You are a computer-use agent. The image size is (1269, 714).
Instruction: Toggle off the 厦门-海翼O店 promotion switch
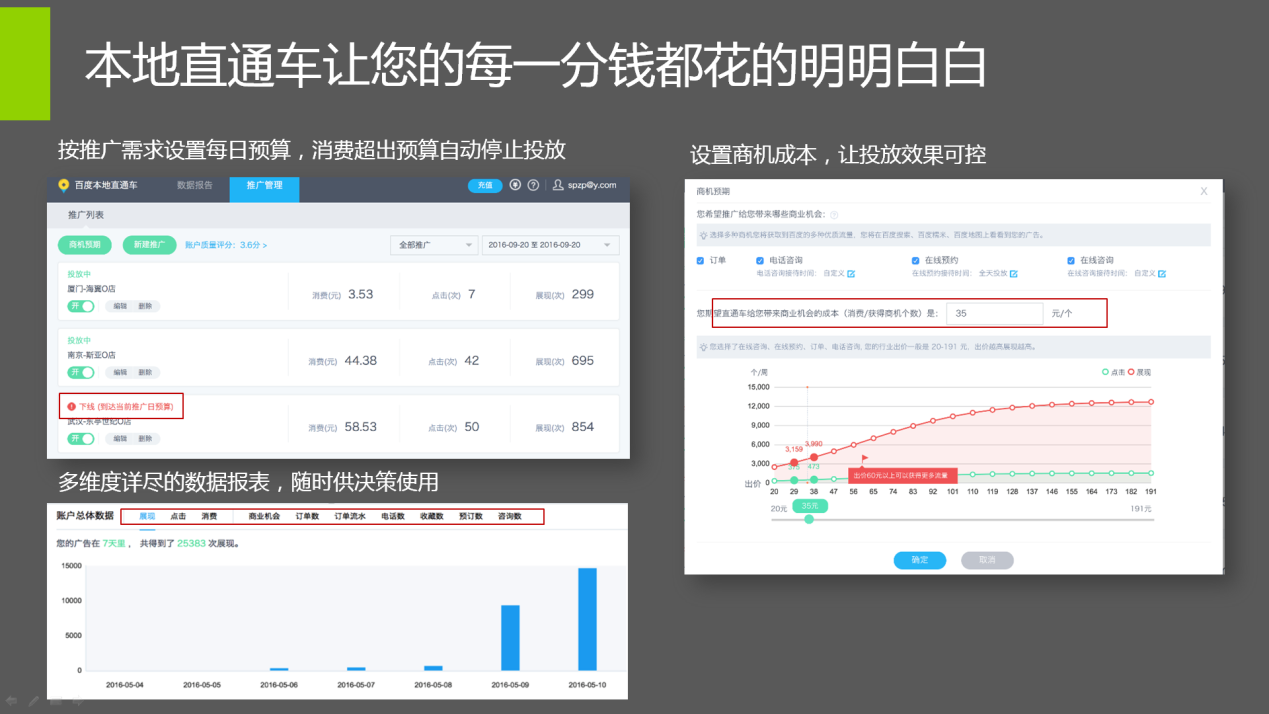[81, 306]
